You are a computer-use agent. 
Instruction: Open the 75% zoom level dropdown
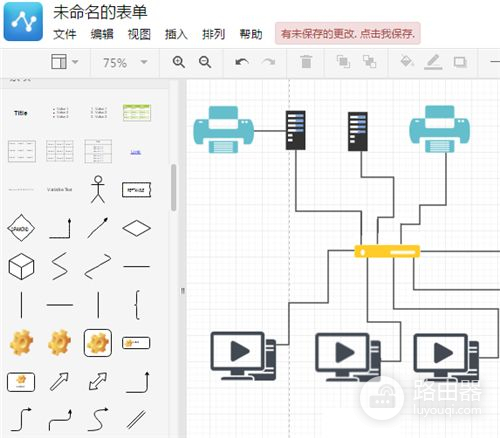coord(125,62)
